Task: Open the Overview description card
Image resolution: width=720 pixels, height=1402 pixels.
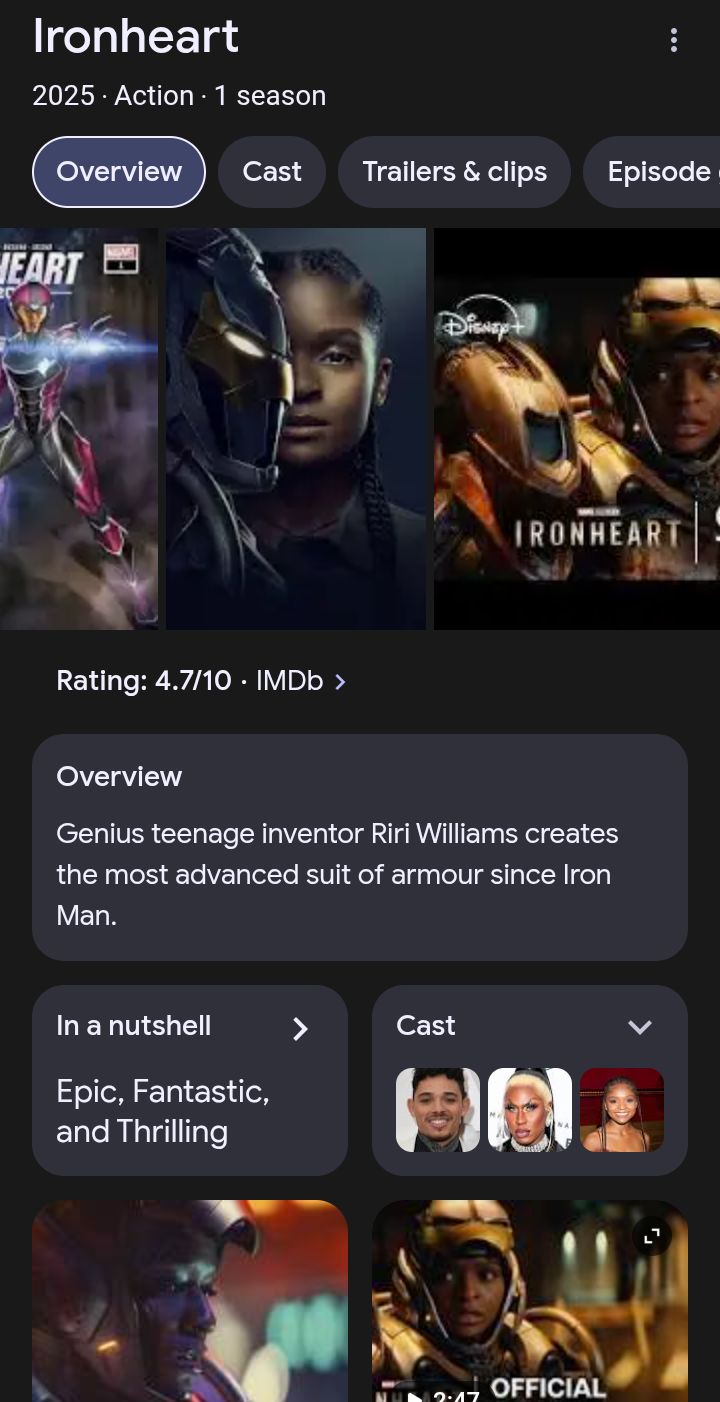Action: click(360, 847)
